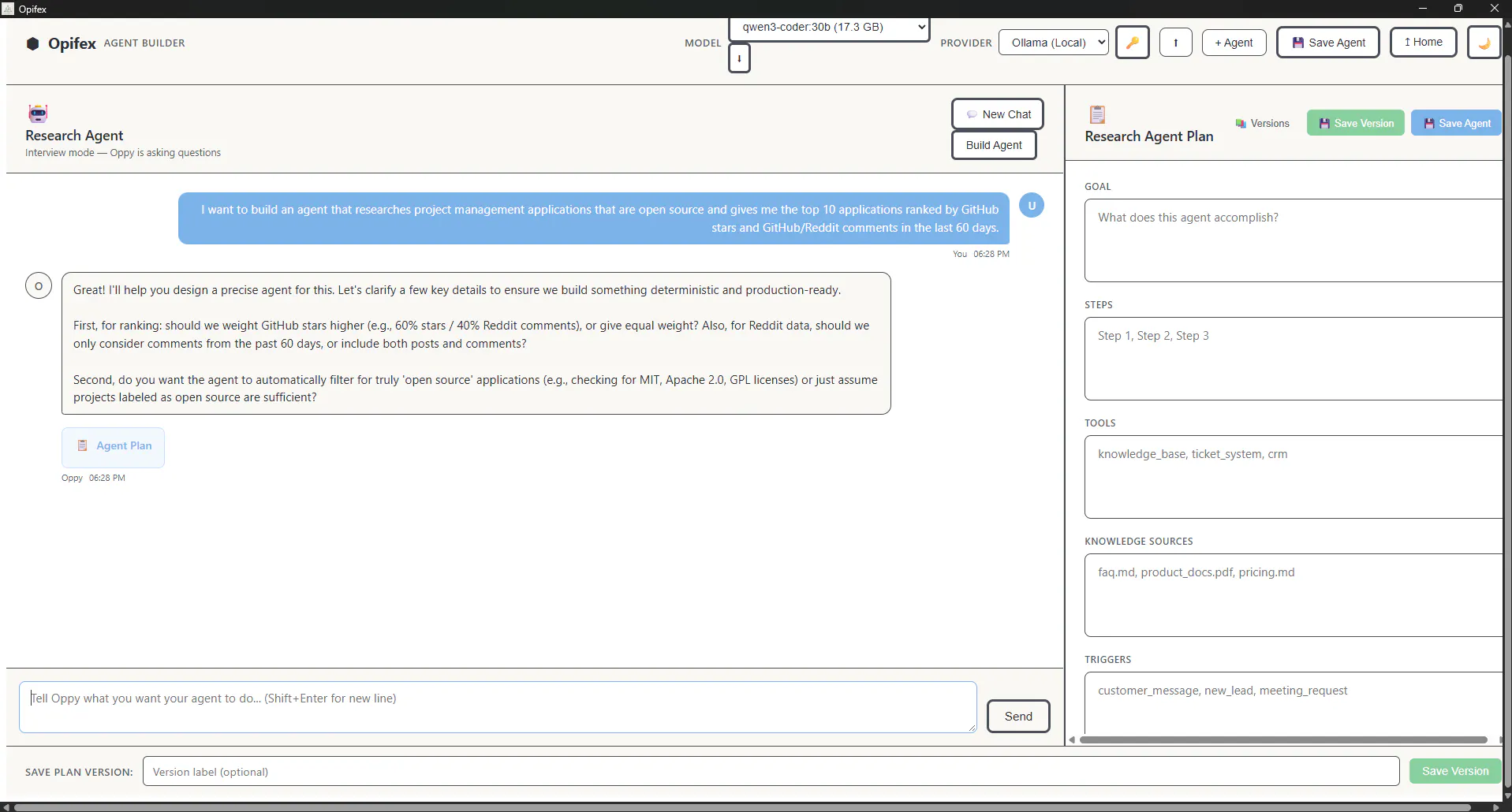Click the message input resize handle
1512x812 pixels.
click(x=972, y=728)
